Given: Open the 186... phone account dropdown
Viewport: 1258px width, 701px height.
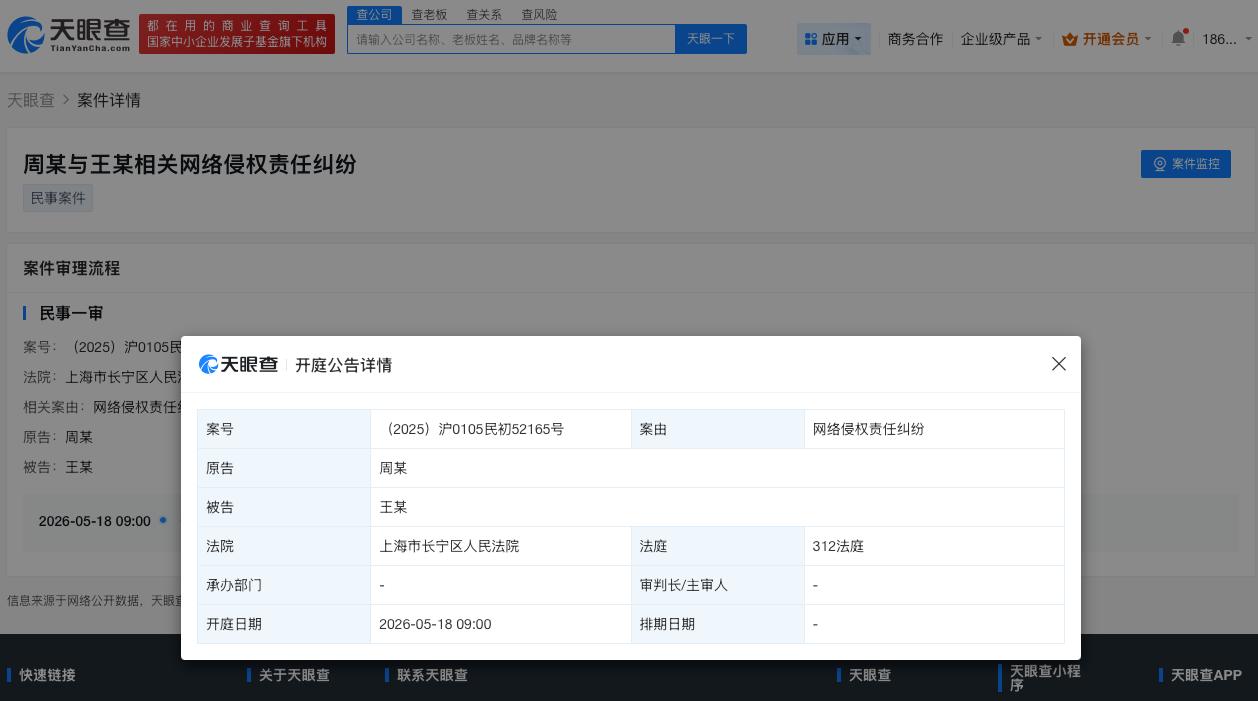Looking at the screenshot, I should click(1222, 39).
